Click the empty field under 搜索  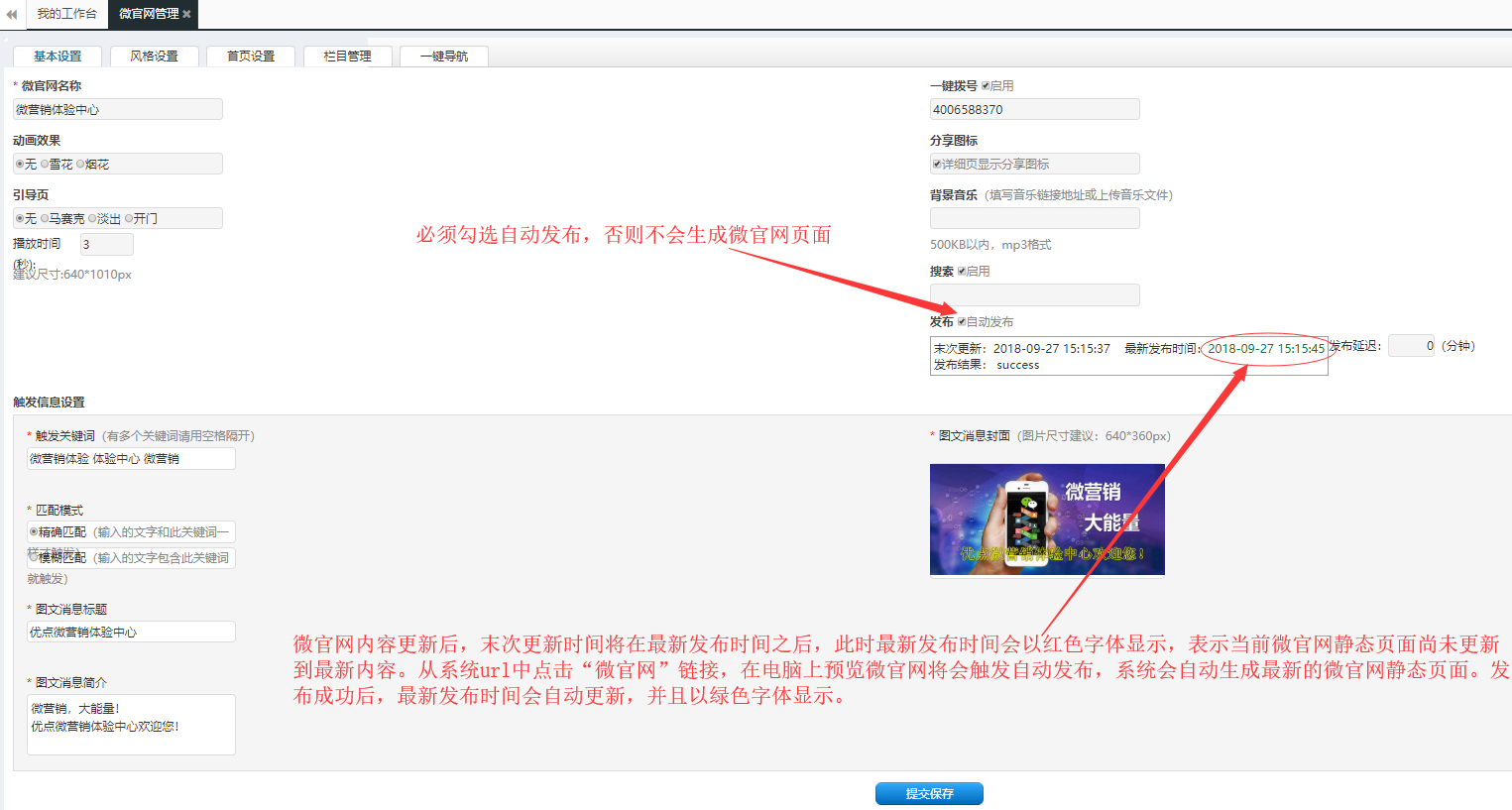pyautogui.click(x=1035, y=294)
